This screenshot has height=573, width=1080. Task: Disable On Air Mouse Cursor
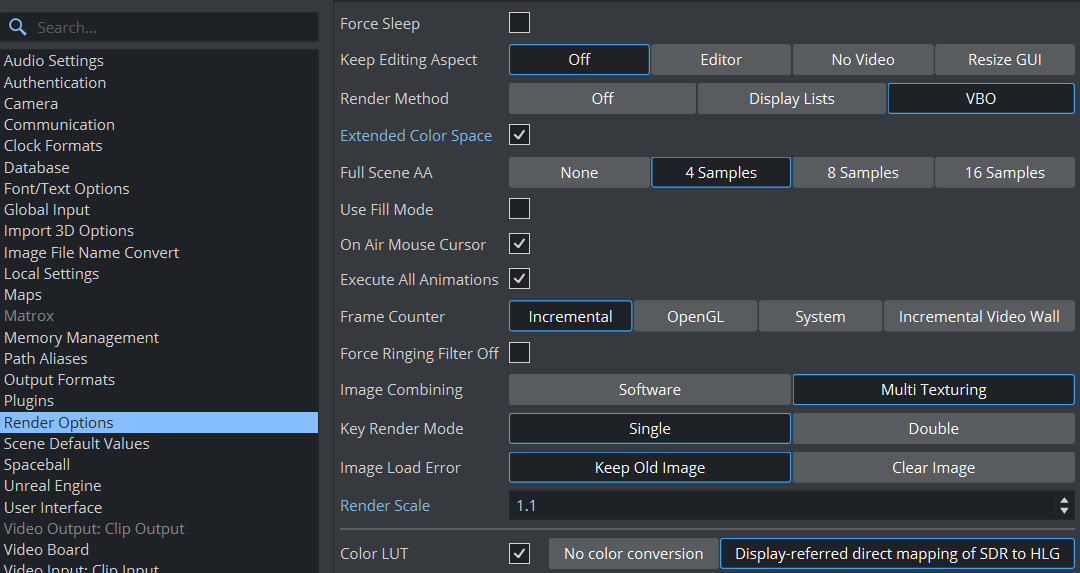tap(520, 244)
